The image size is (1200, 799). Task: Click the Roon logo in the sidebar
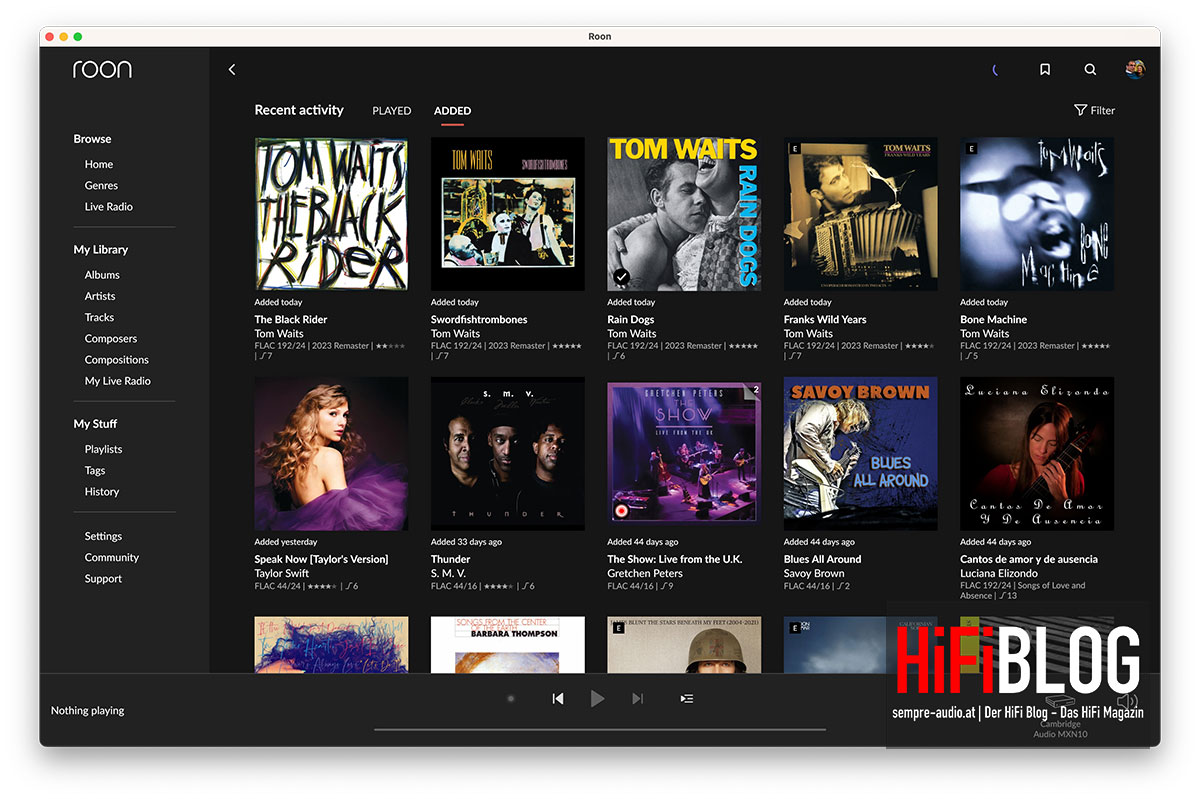[102, 69]
